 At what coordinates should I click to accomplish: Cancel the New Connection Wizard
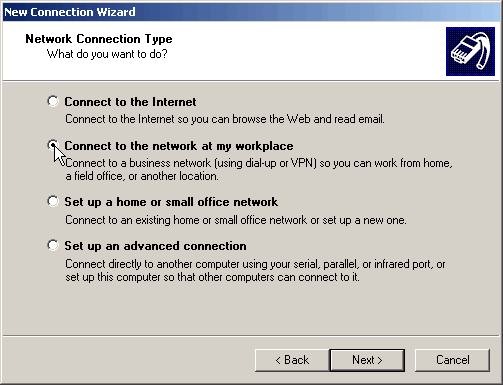(x=452, y=360)
